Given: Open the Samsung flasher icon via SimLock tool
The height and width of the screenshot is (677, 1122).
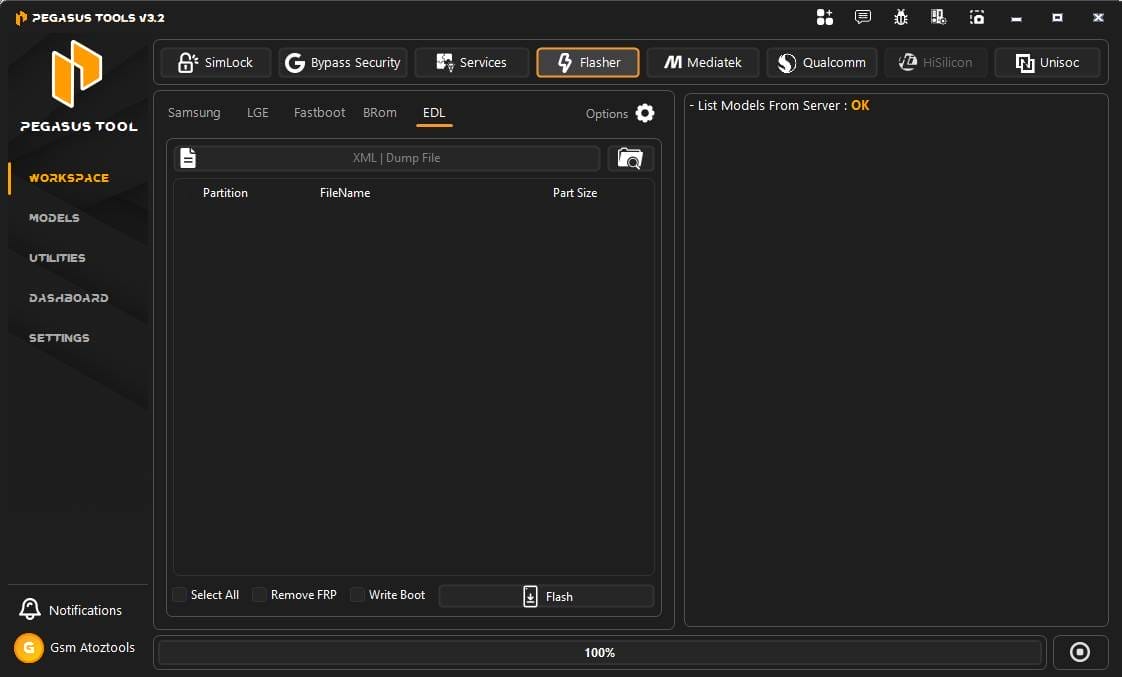Looking at the screenshot, I should click(215, 62).
